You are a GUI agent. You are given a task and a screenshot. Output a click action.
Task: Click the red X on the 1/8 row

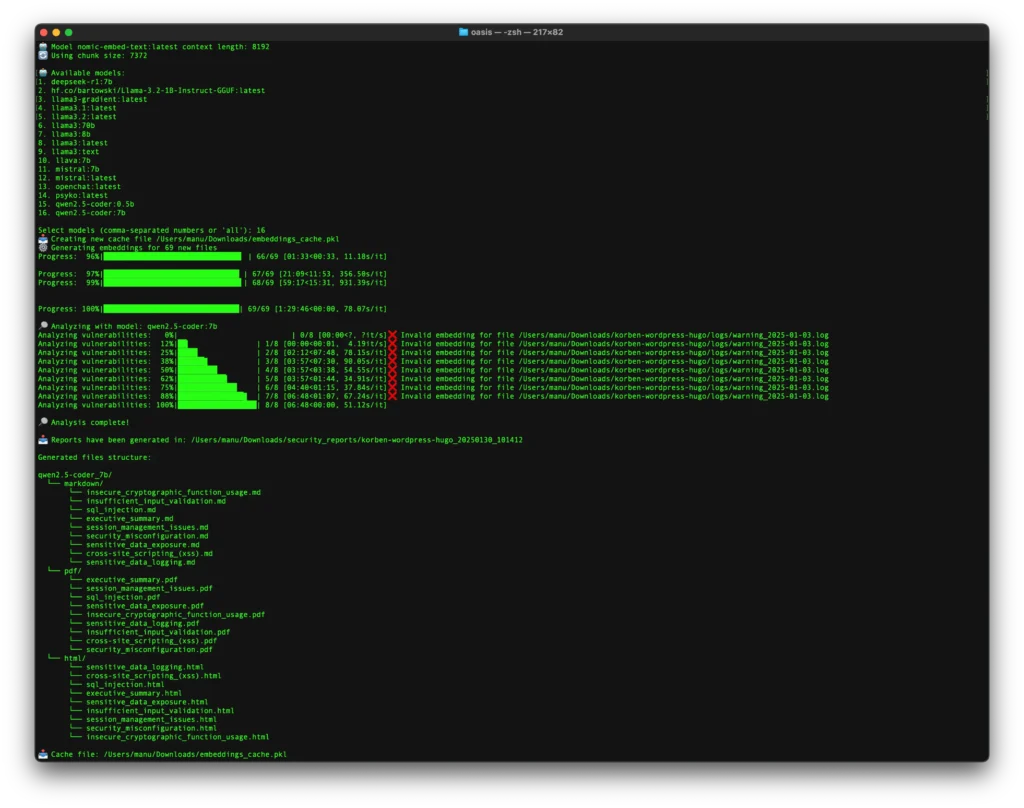click(392, 344)
